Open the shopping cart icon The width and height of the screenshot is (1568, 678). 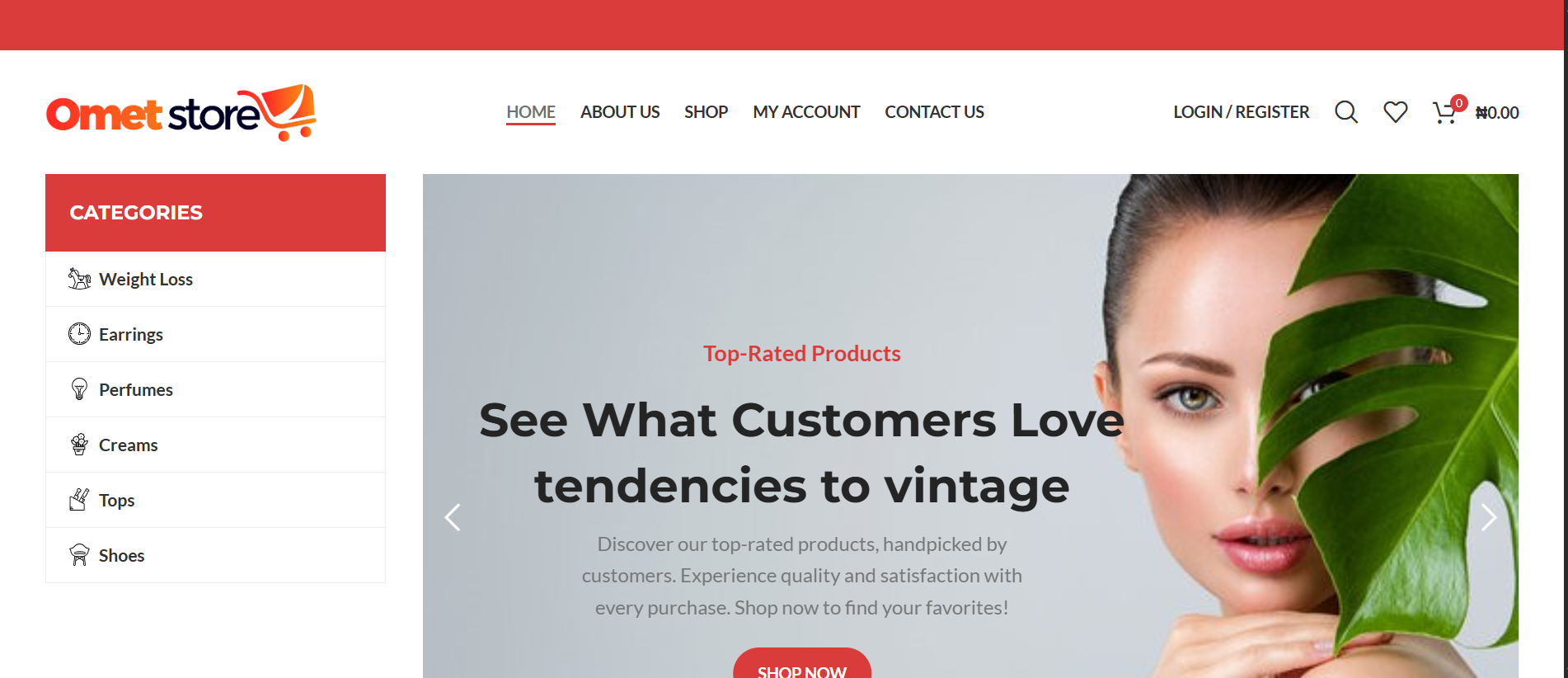click(1444, 113)
